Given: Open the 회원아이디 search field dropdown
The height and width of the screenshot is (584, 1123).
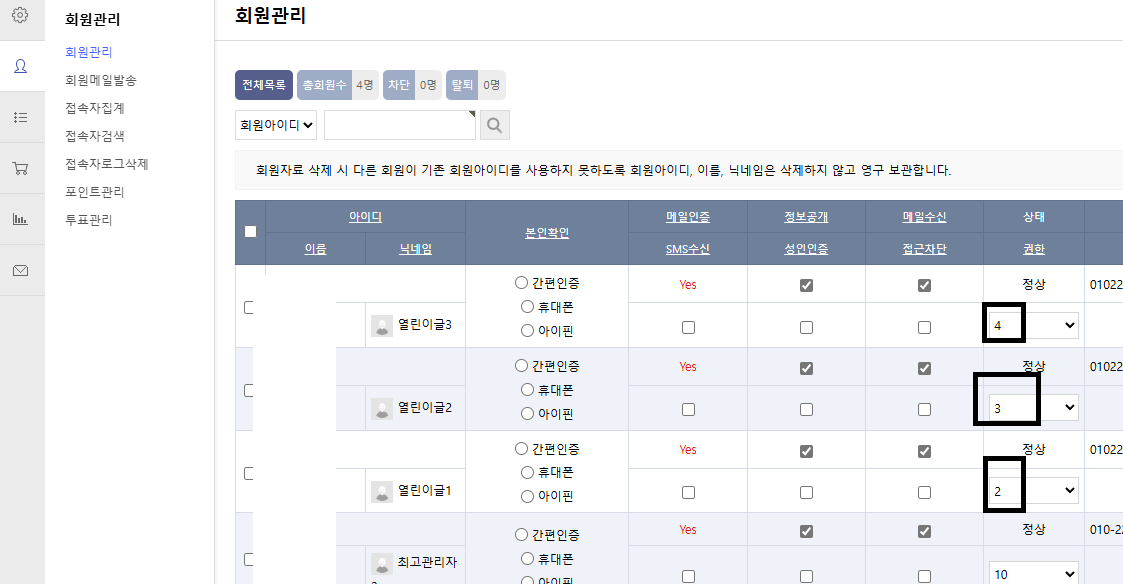Looking at the screenshot, I should point(276,125).
